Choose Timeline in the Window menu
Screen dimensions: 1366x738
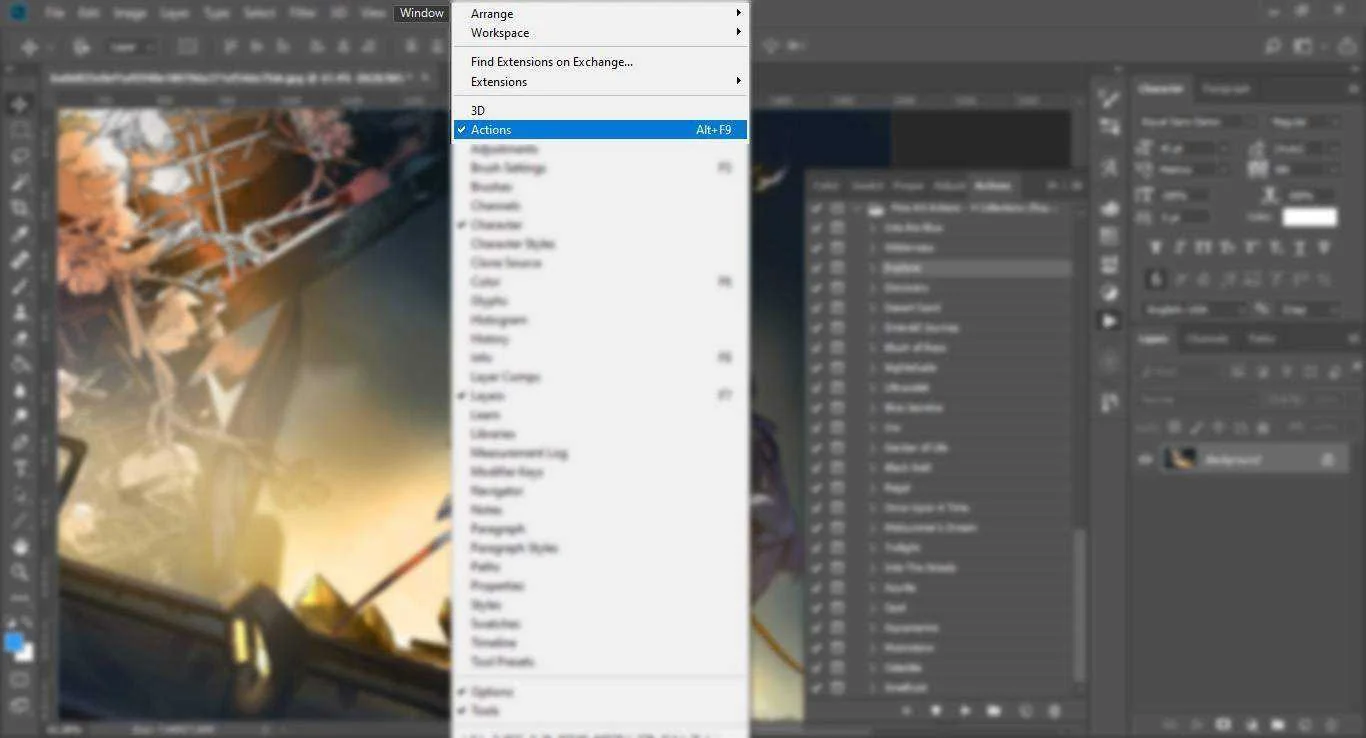[600, 643]
